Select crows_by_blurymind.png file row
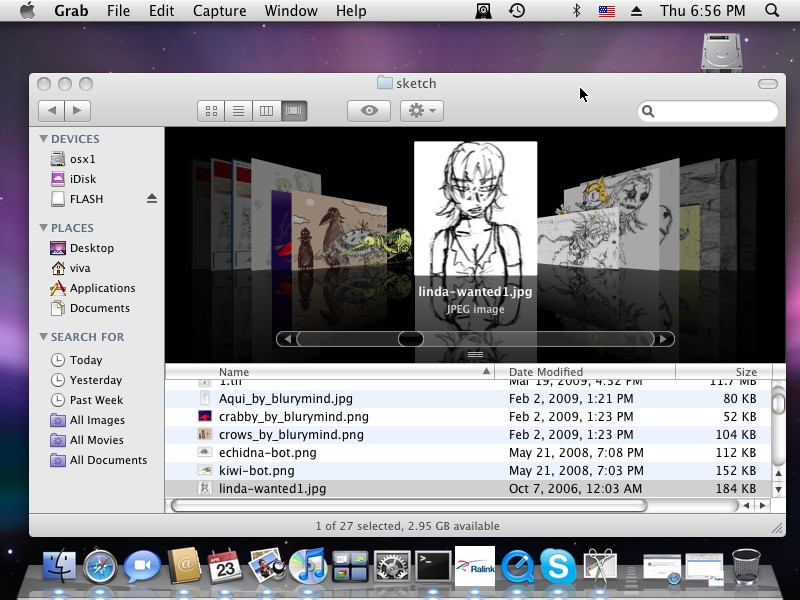 coord(468,435)
